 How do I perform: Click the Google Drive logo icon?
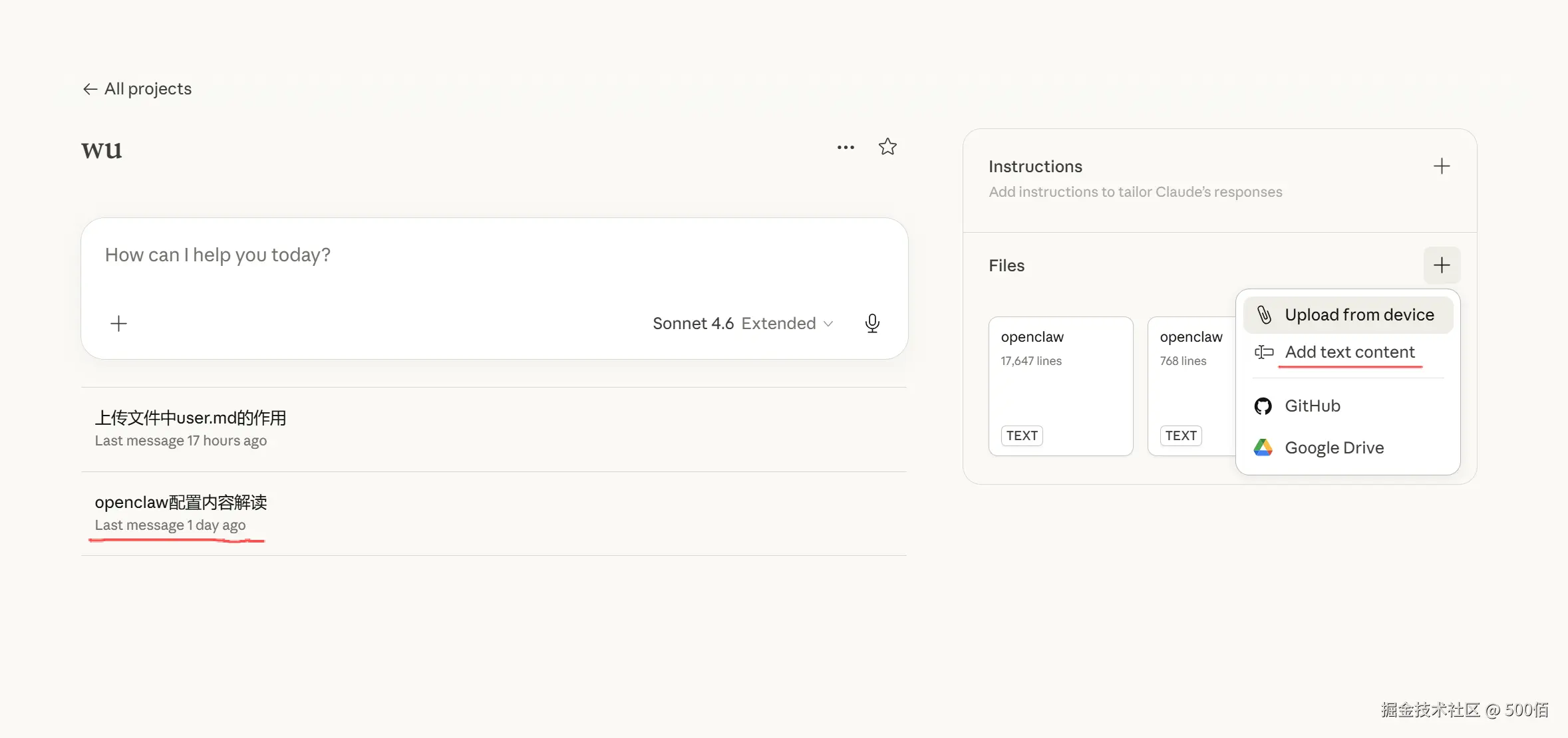[x=1263, y=447]
